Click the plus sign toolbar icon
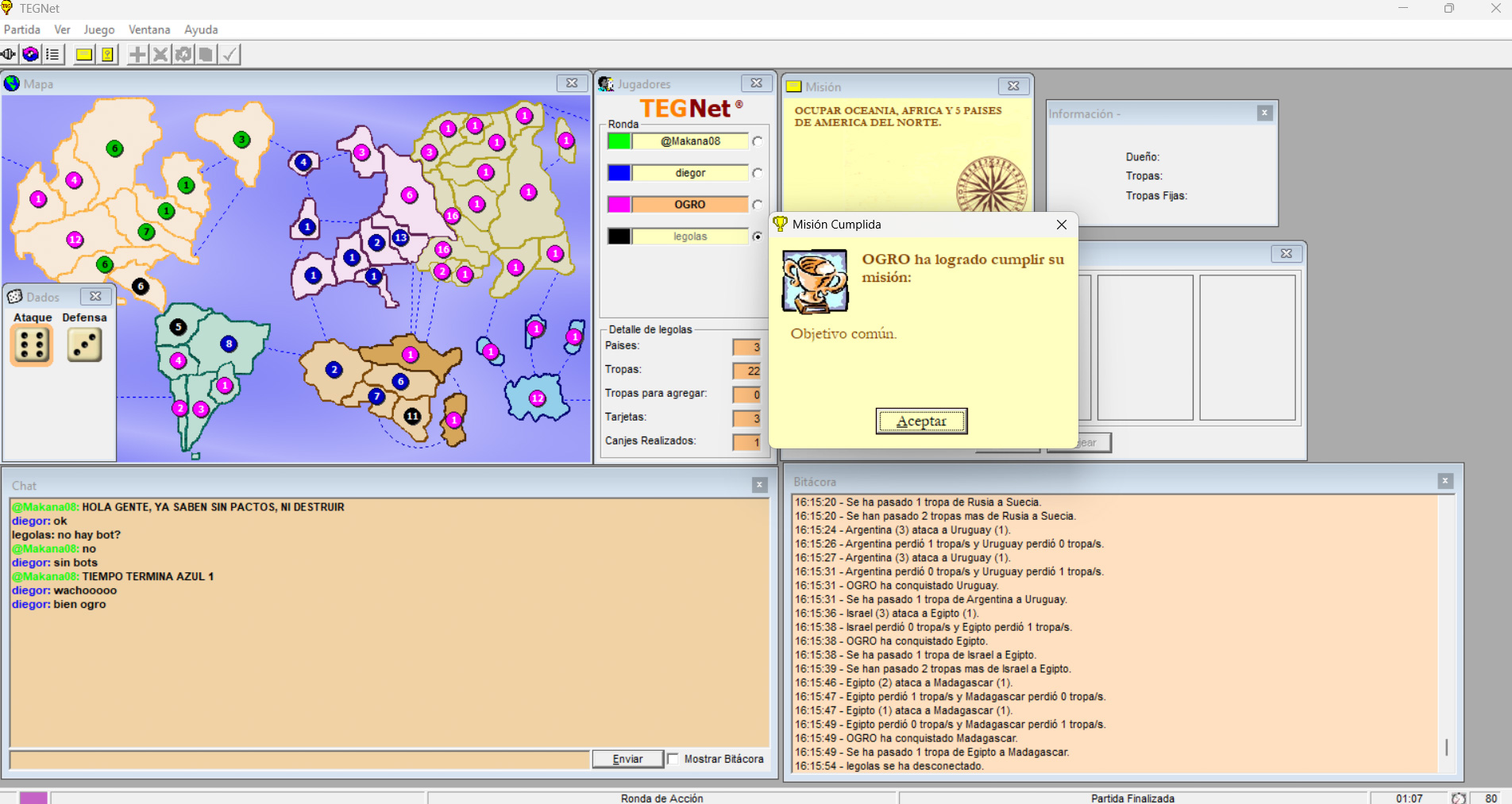This screenshot has height=804, width=1512. pos(137,55)
